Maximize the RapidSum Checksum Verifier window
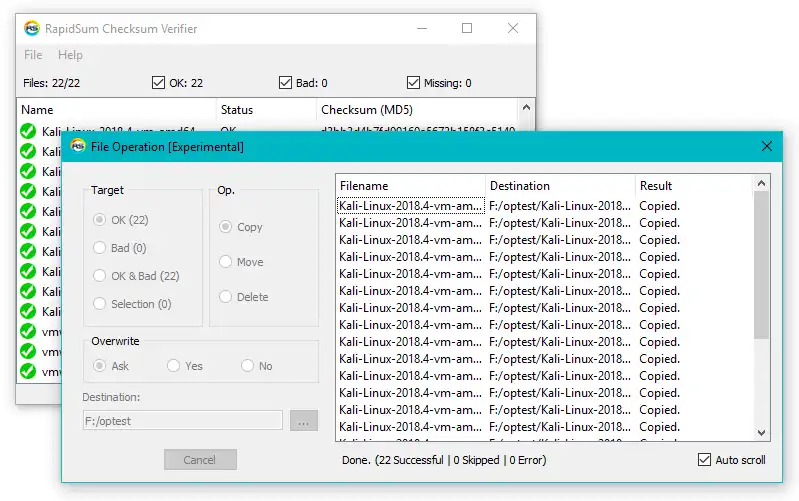The width and height of the screenshot is (799, 501). (467, 29)
